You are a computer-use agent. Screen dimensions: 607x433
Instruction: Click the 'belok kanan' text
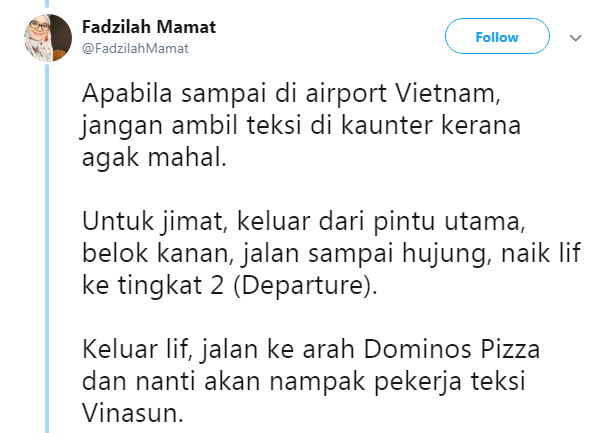tap(154, 253)
